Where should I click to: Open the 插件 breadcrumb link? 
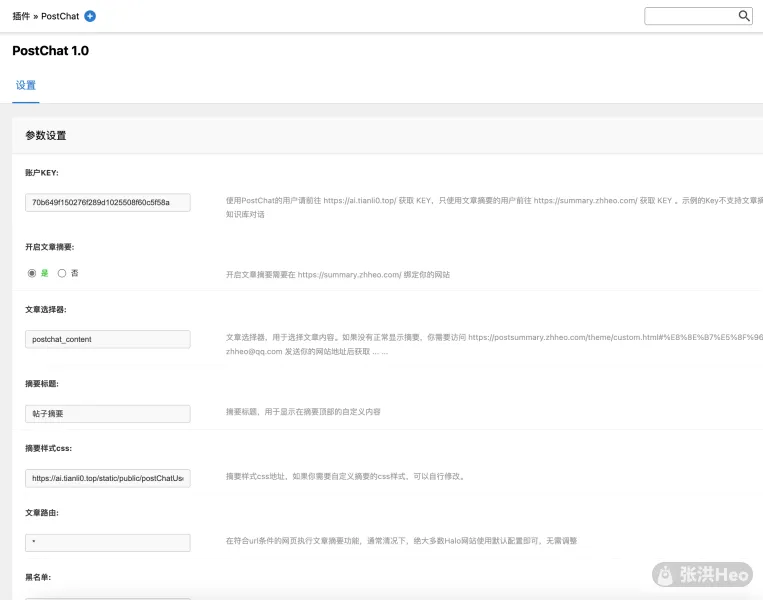click(x=21, y=16)
